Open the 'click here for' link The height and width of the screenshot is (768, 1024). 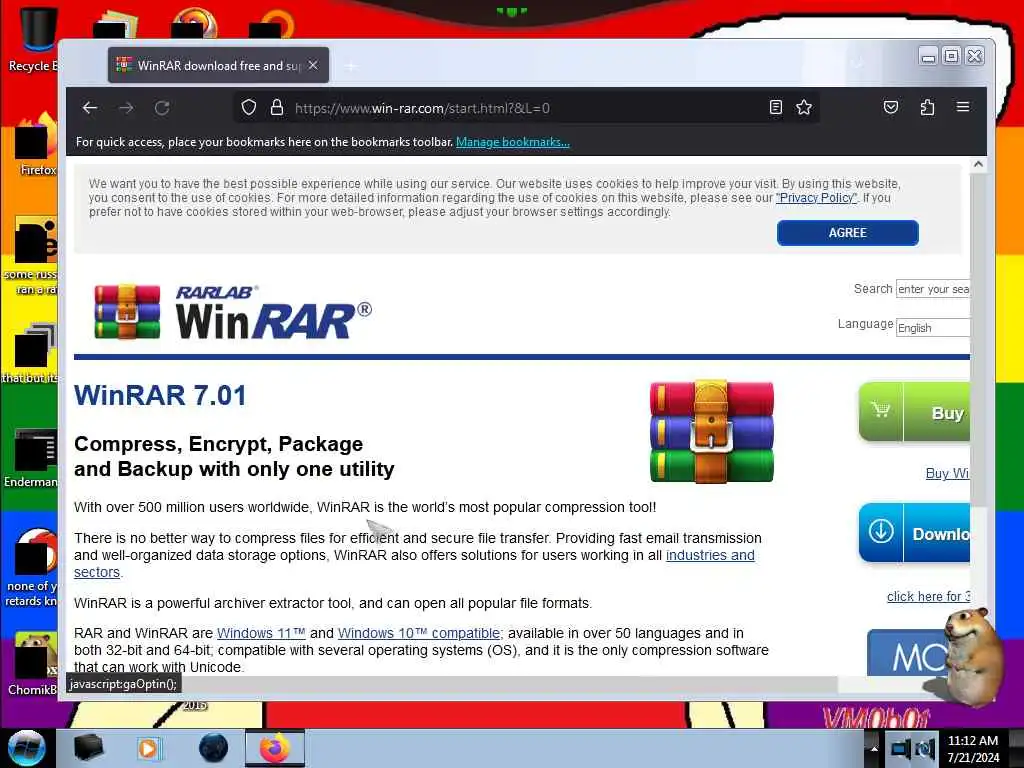pyautogui.click(x=928, y=596)
